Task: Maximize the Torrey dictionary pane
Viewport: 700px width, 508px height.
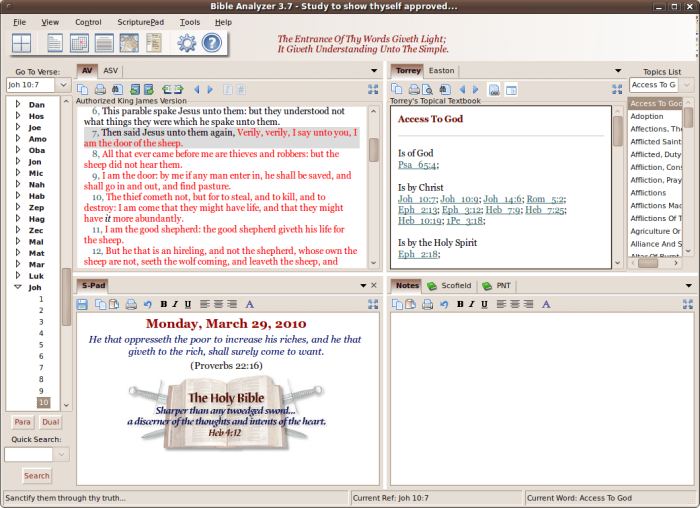Action: (x=617, y=89)
